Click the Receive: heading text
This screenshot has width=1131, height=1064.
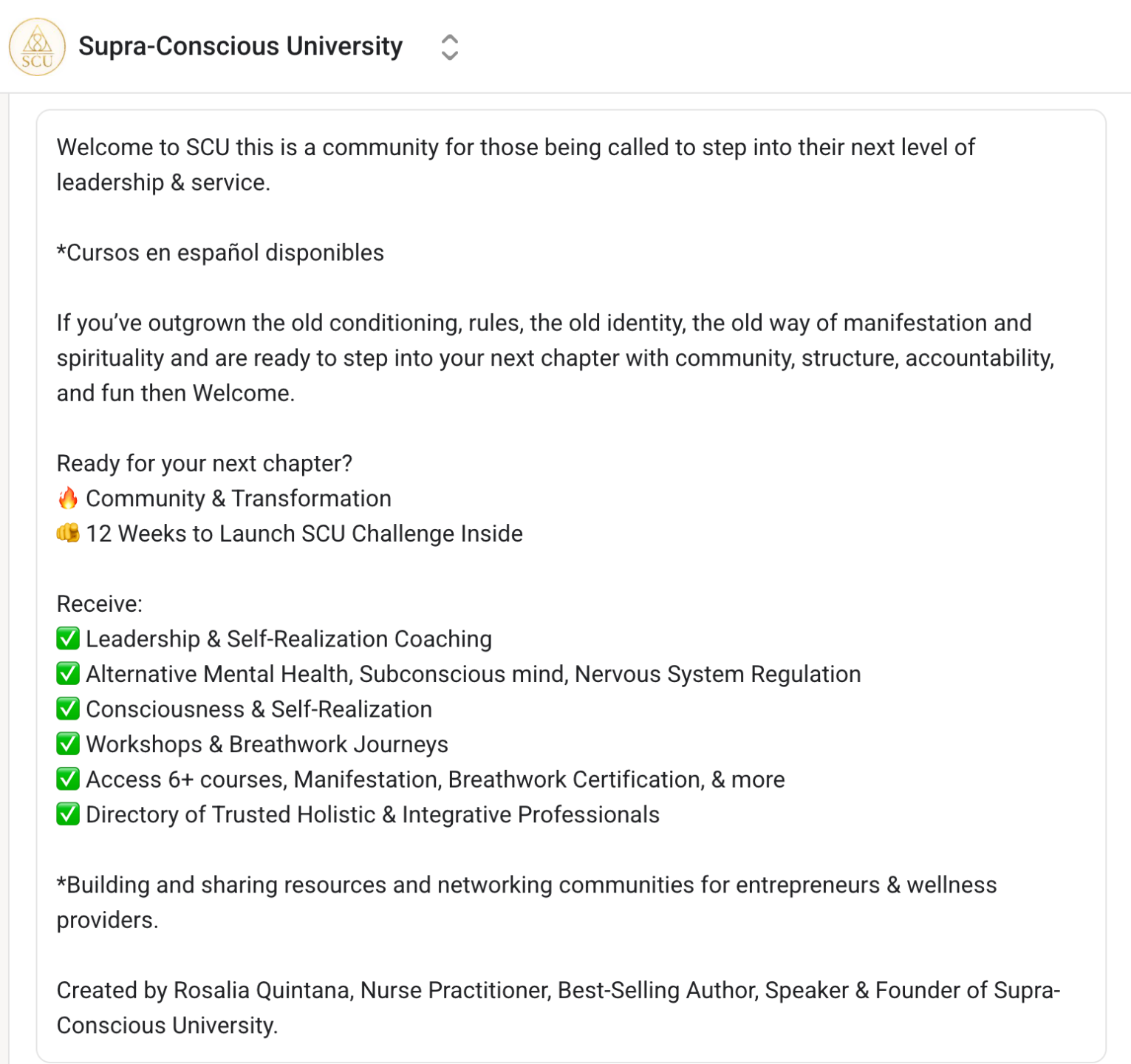[100, 604]
